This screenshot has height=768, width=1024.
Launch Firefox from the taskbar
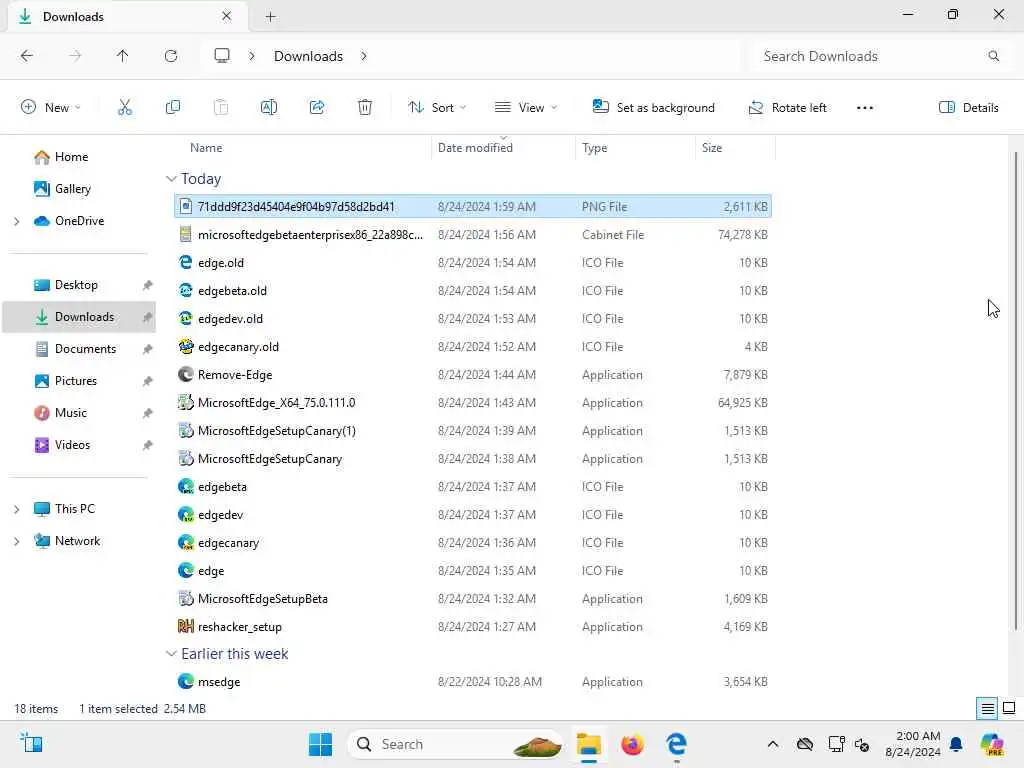[x=632, y=744]
